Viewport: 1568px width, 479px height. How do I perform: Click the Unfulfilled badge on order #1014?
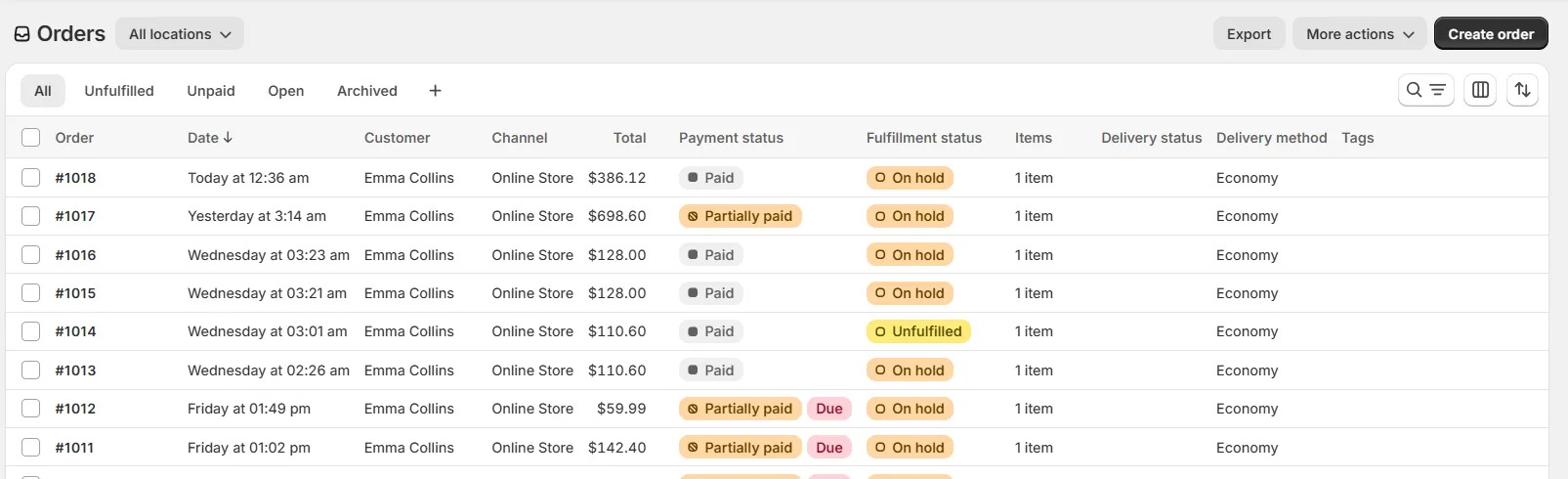pyautogui.click(x=918, y=331)
